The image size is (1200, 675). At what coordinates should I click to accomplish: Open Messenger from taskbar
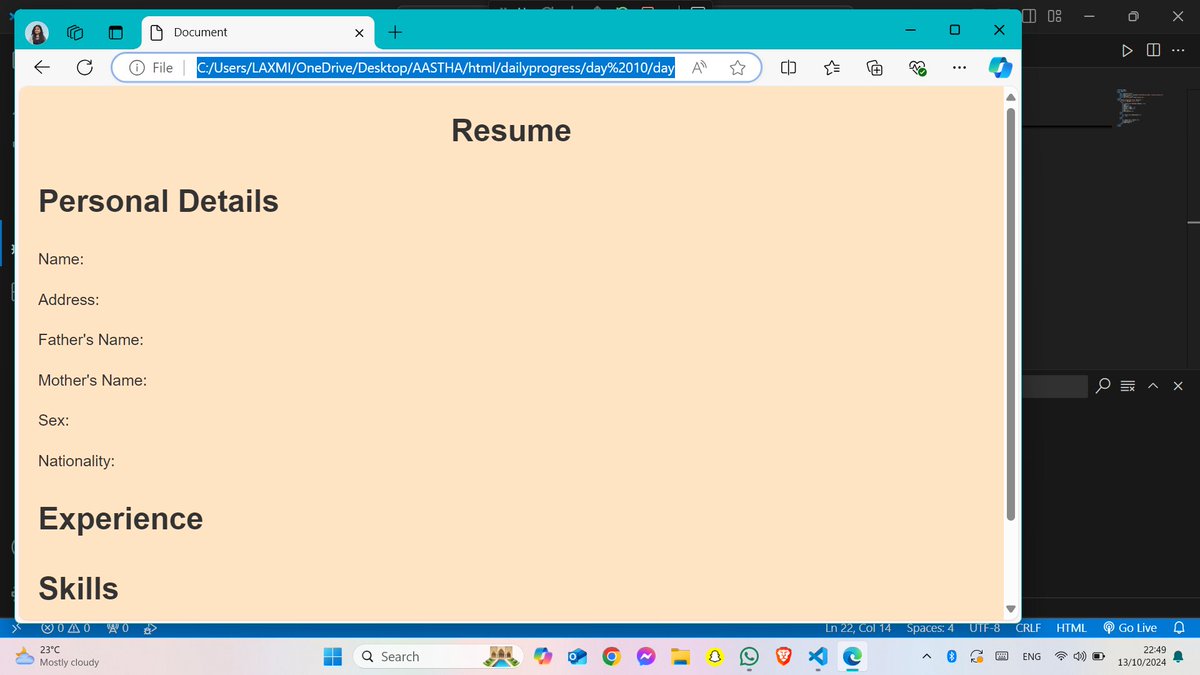[x=646, y=657]
